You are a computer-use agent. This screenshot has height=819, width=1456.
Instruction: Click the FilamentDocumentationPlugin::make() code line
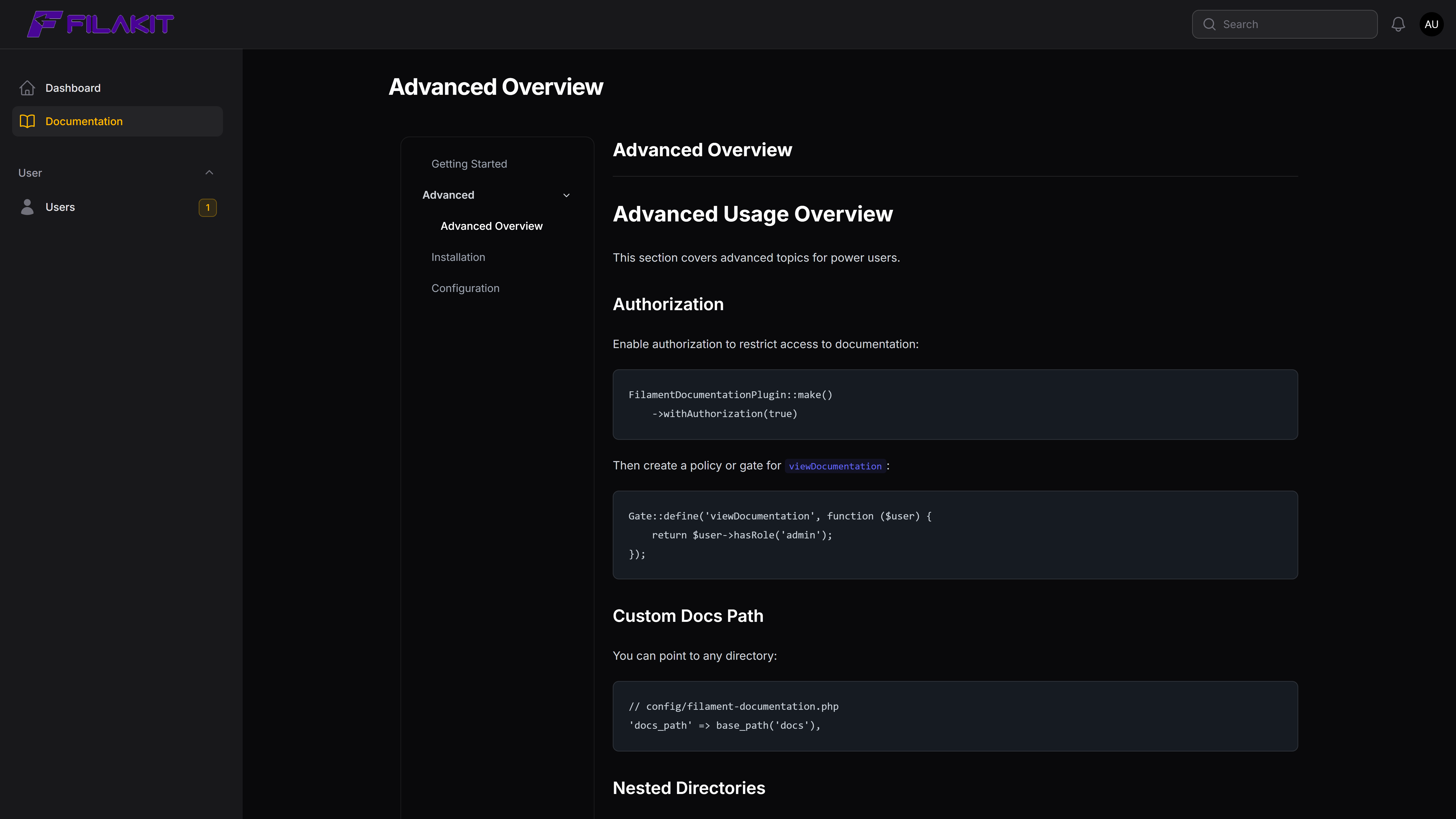(x=730, y=395)
